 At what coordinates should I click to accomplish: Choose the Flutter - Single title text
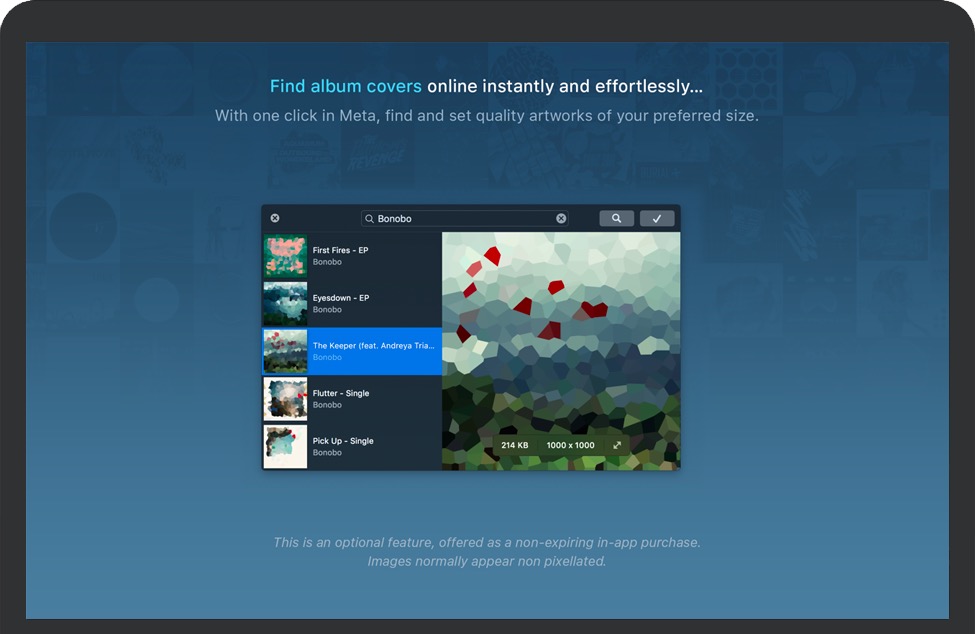(x=340, y=393)
